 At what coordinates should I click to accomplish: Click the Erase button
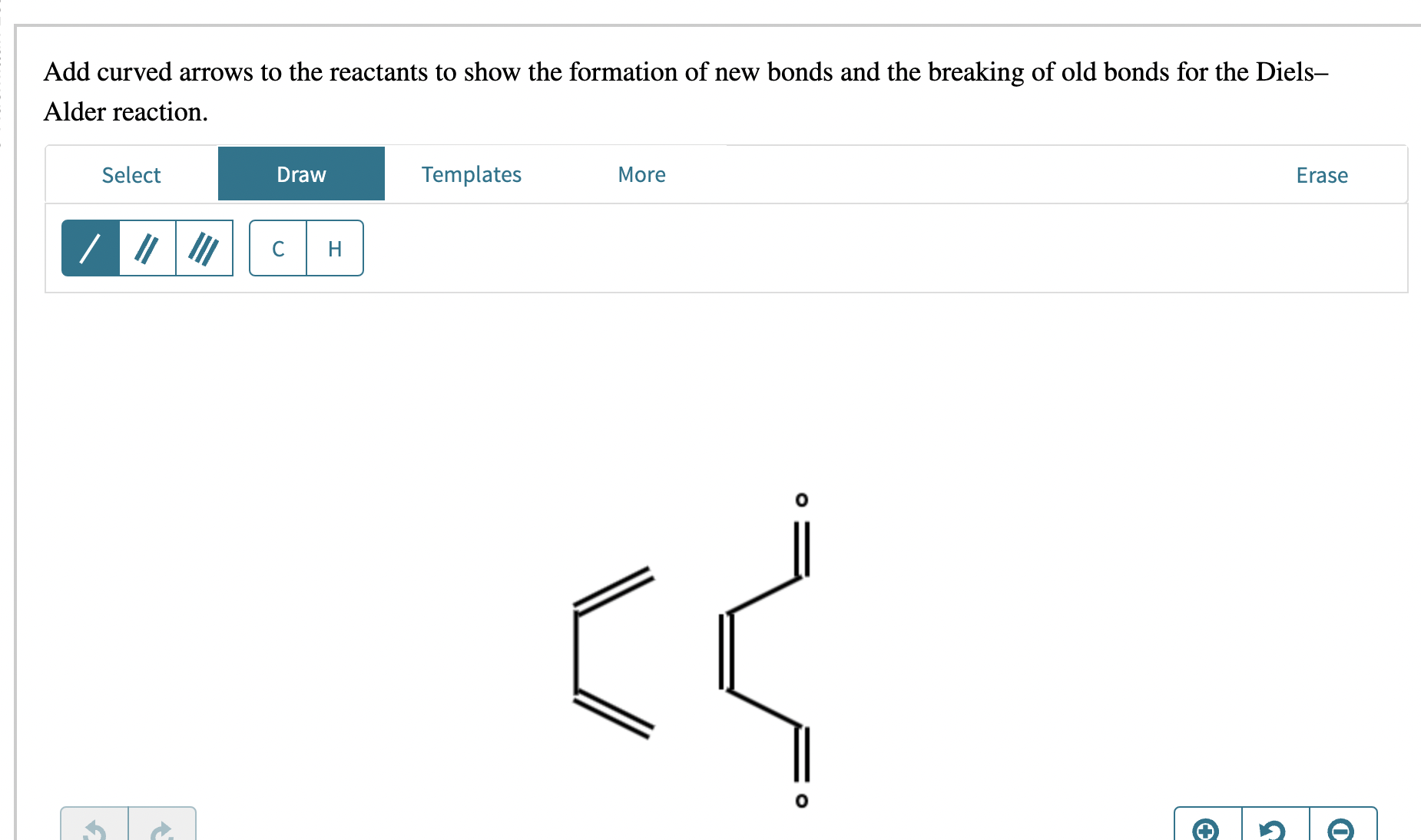(1321, 174)
